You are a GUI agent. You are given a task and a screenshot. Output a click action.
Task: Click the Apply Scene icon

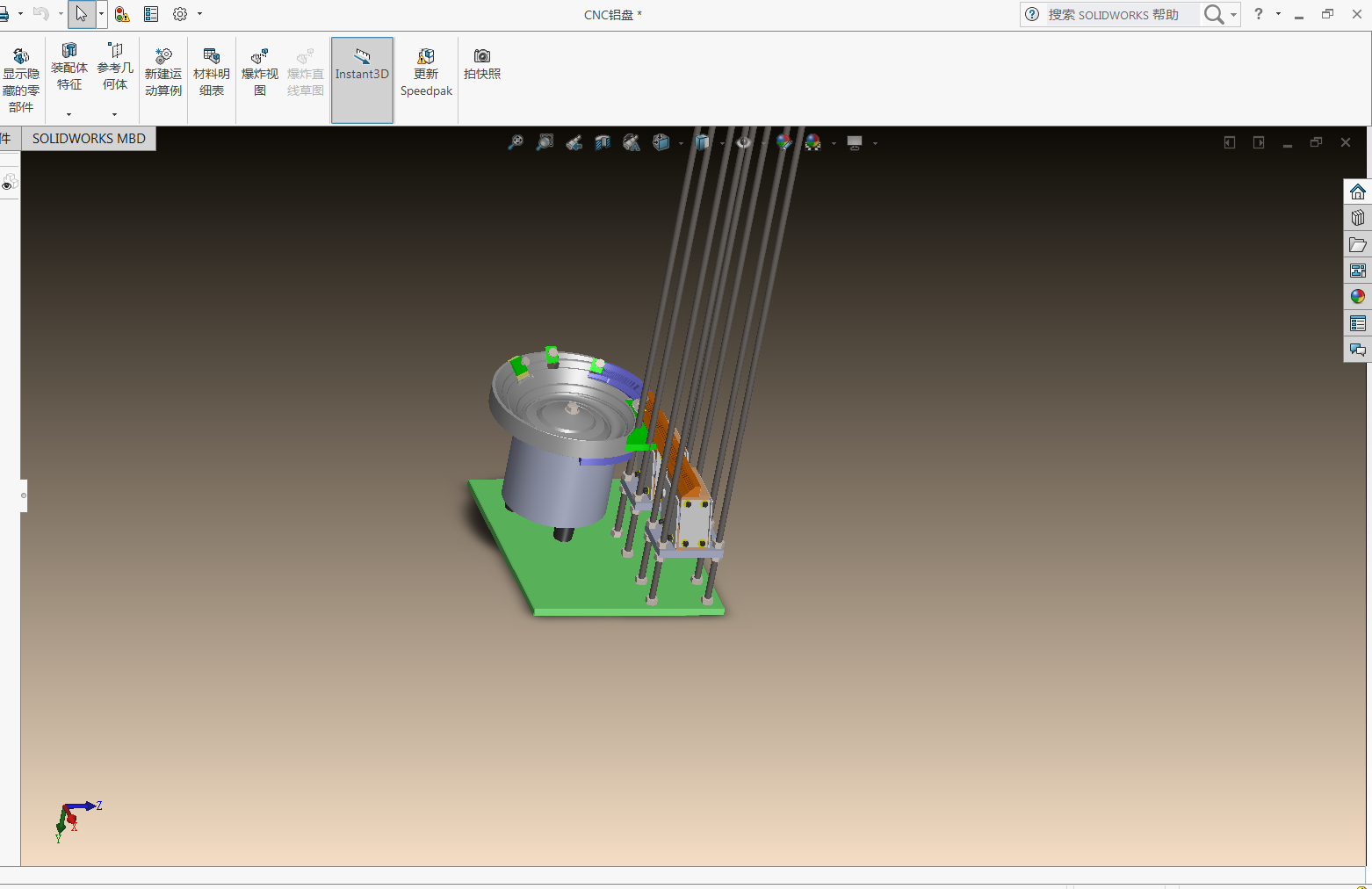point(813,142)
